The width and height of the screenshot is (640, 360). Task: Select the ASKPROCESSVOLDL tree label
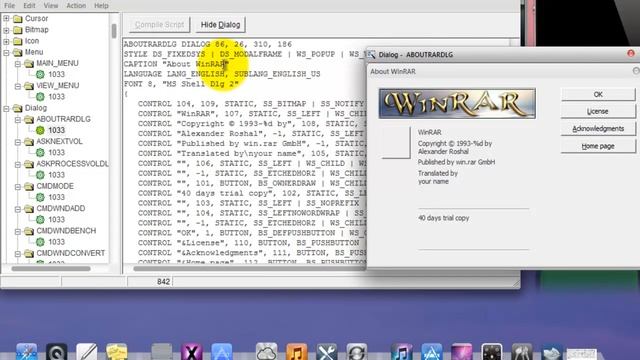(x=72, y=164)
